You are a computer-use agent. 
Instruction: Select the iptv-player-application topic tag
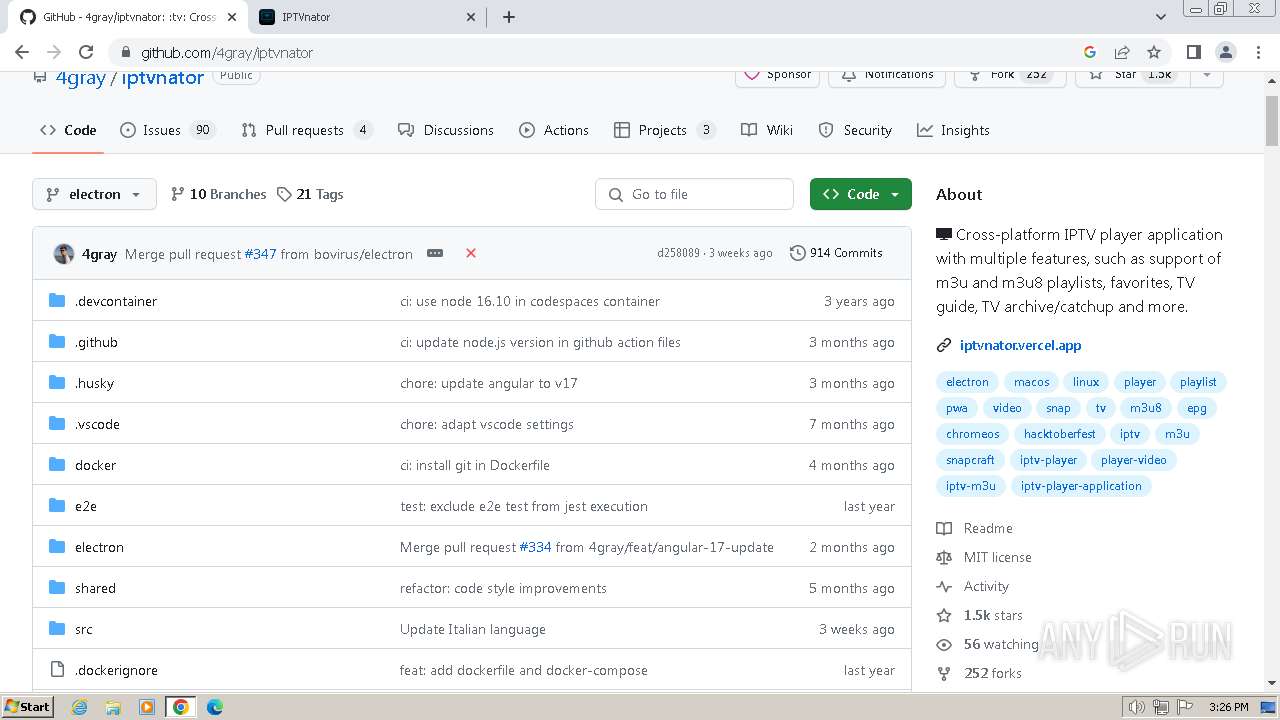click(x=1081, y=486)
